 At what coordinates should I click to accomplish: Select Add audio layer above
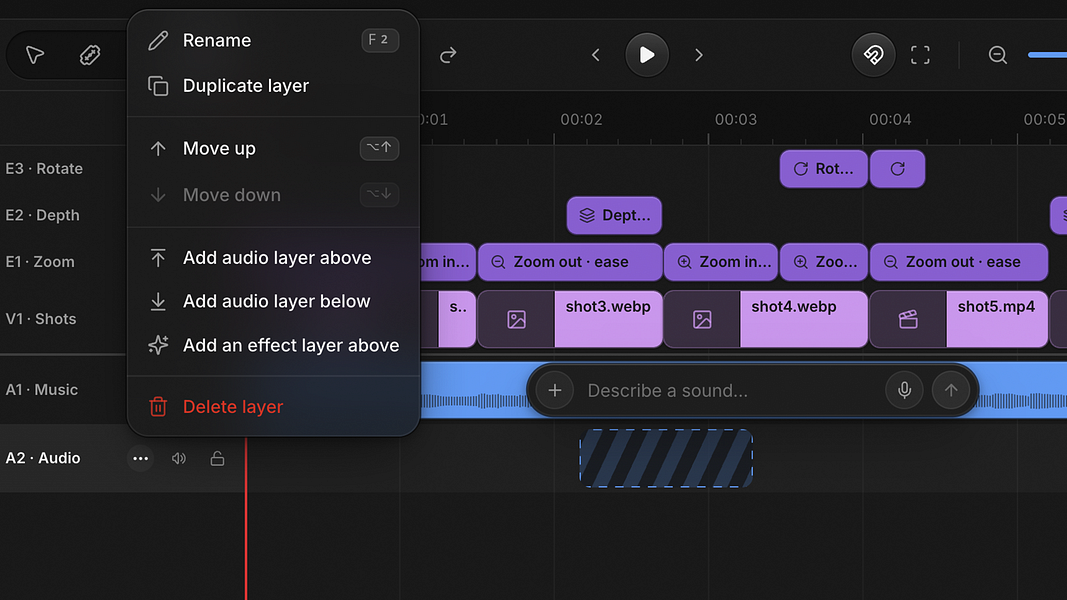273,258
